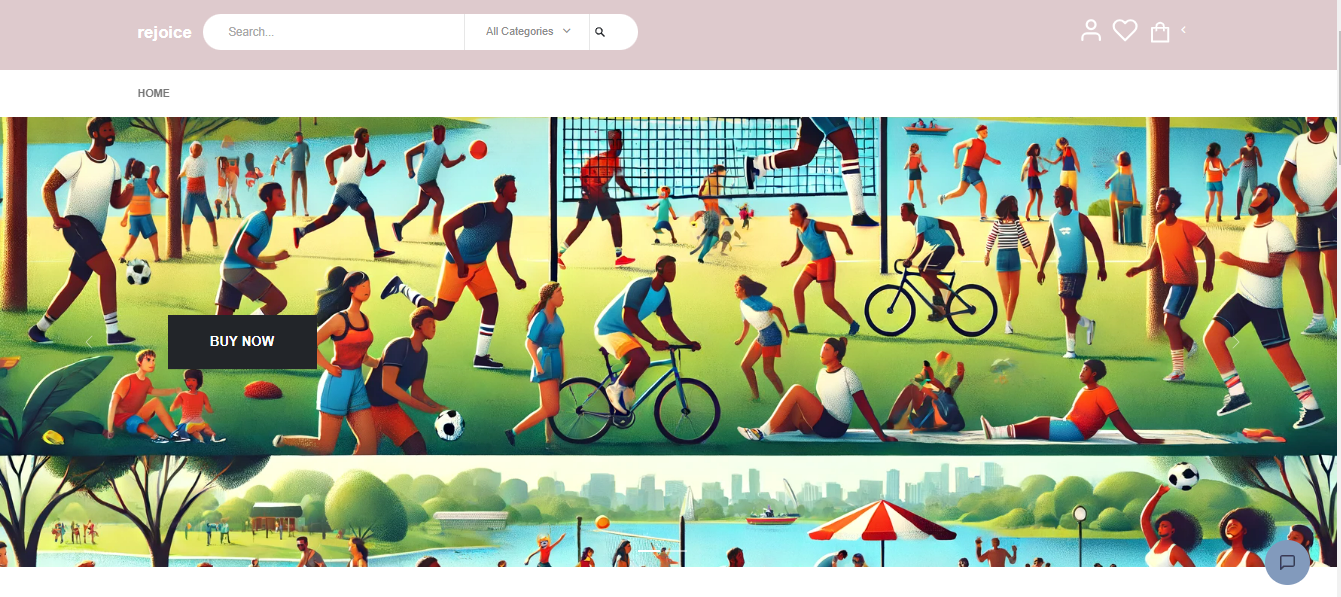
Task: Show previous slide with left carousel arrow
Action: click(x=89, y=342)
